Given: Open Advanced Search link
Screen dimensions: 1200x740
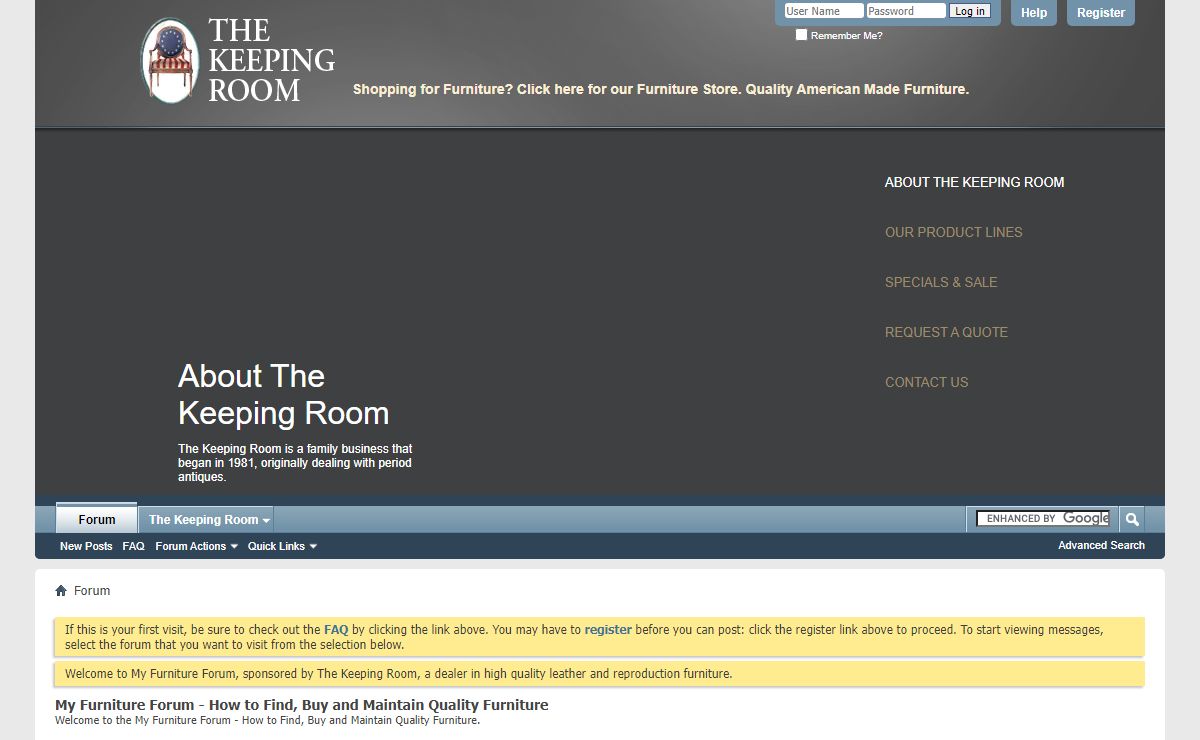Looking at the screenshot, I should click(1101, 545).
